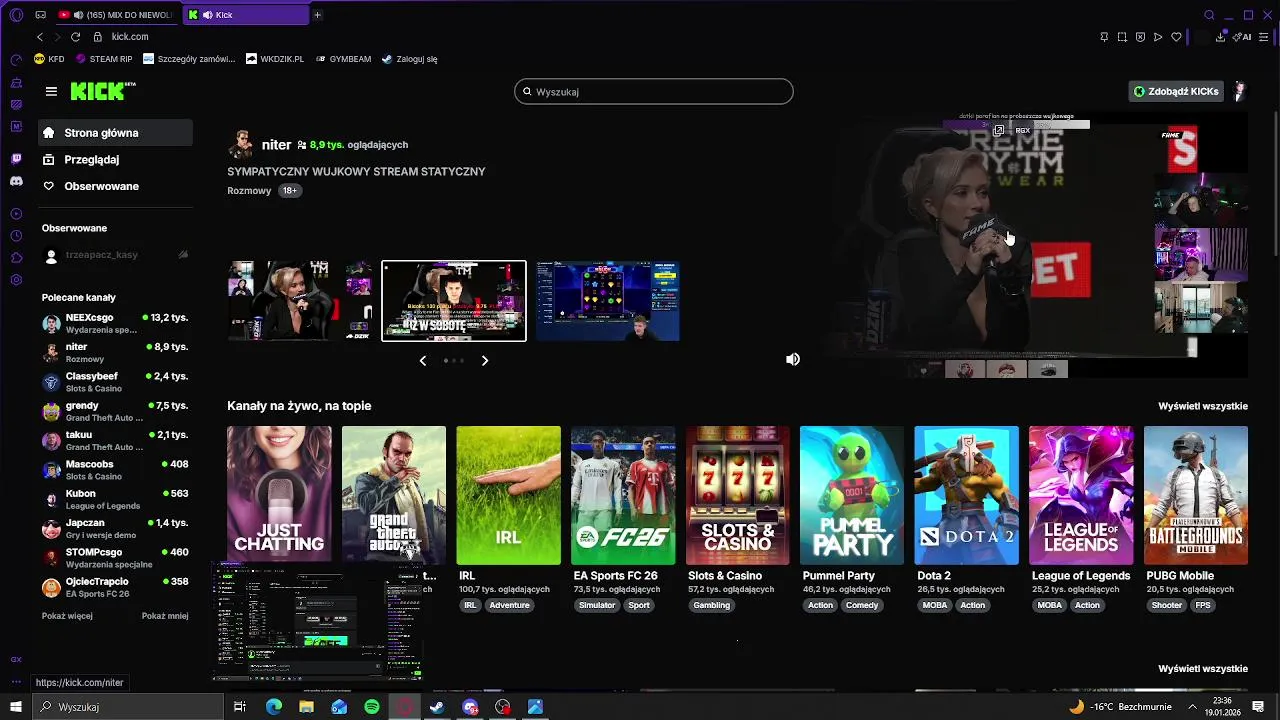Open Opera workspaces icon beside tabs
This screenshot has height=720, width=1280.
point(41,15)
